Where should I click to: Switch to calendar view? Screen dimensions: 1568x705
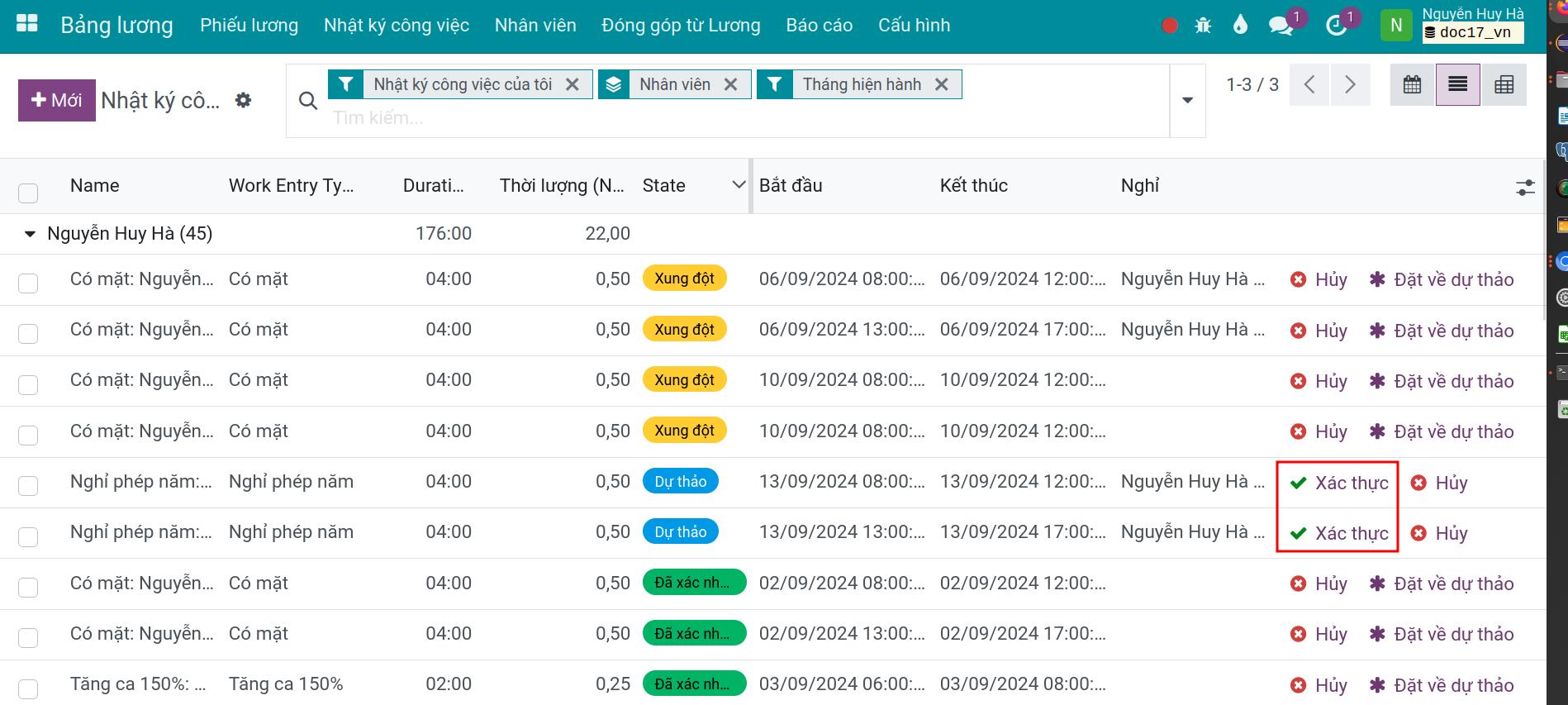point(1413,84)
